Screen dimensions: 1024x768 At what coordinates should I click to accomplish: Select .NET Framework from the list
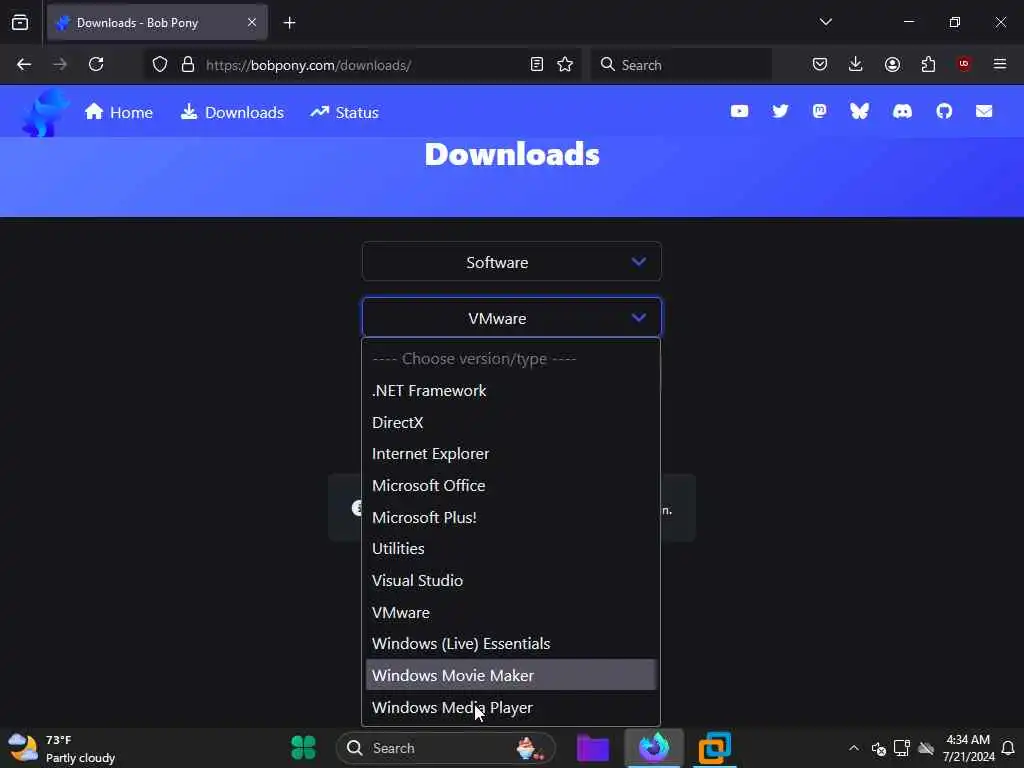(511, 391)
